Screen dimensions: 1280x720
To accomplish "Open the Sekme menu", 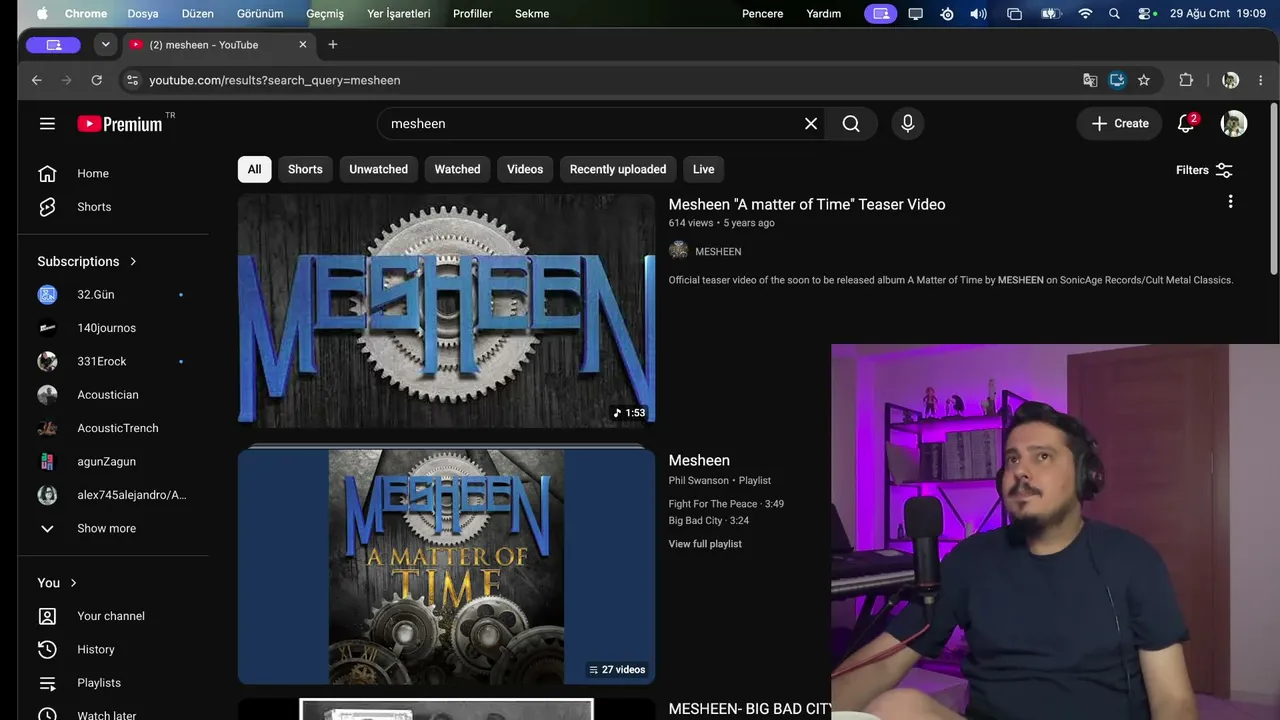I will (x=532, y=14).
